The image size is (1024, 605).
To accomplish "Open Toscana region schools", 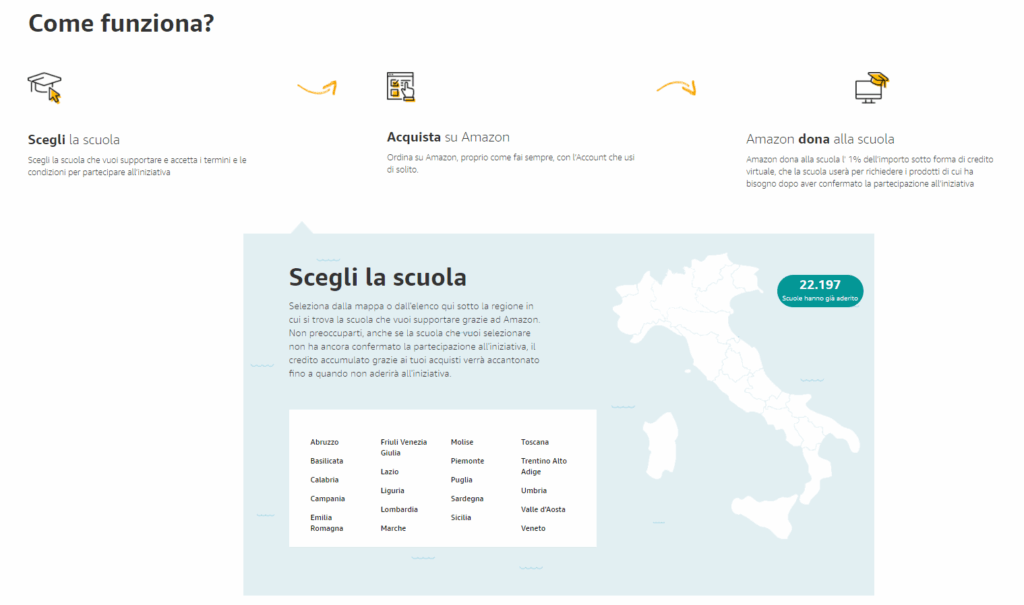I will (535, 442).
